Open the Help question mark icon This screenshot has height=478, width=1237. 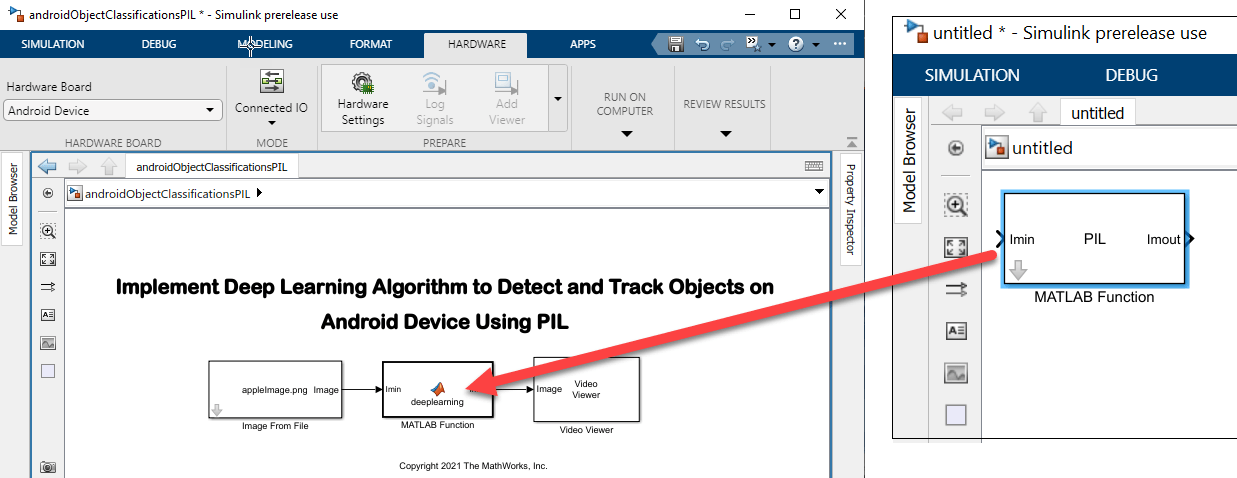pyautogui.click(x=796, y=44)
